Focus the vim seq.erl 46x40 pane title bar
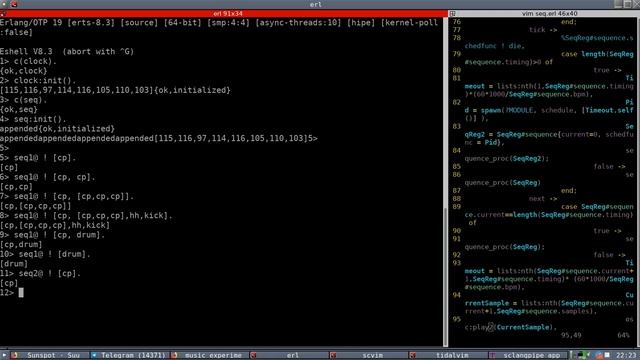 (x=544, y=13)
